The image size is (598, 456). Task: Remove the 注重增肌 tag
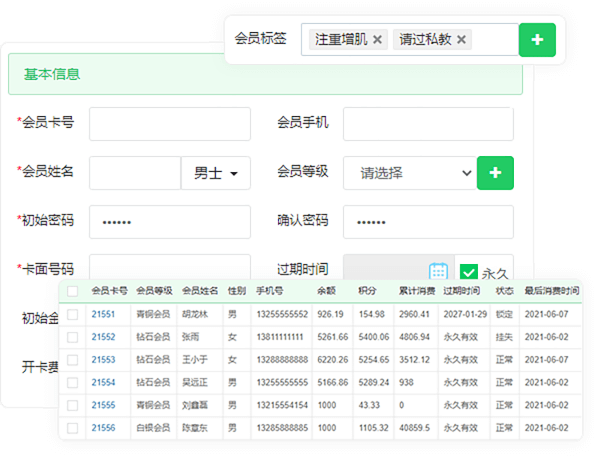(x=377, y=40)
